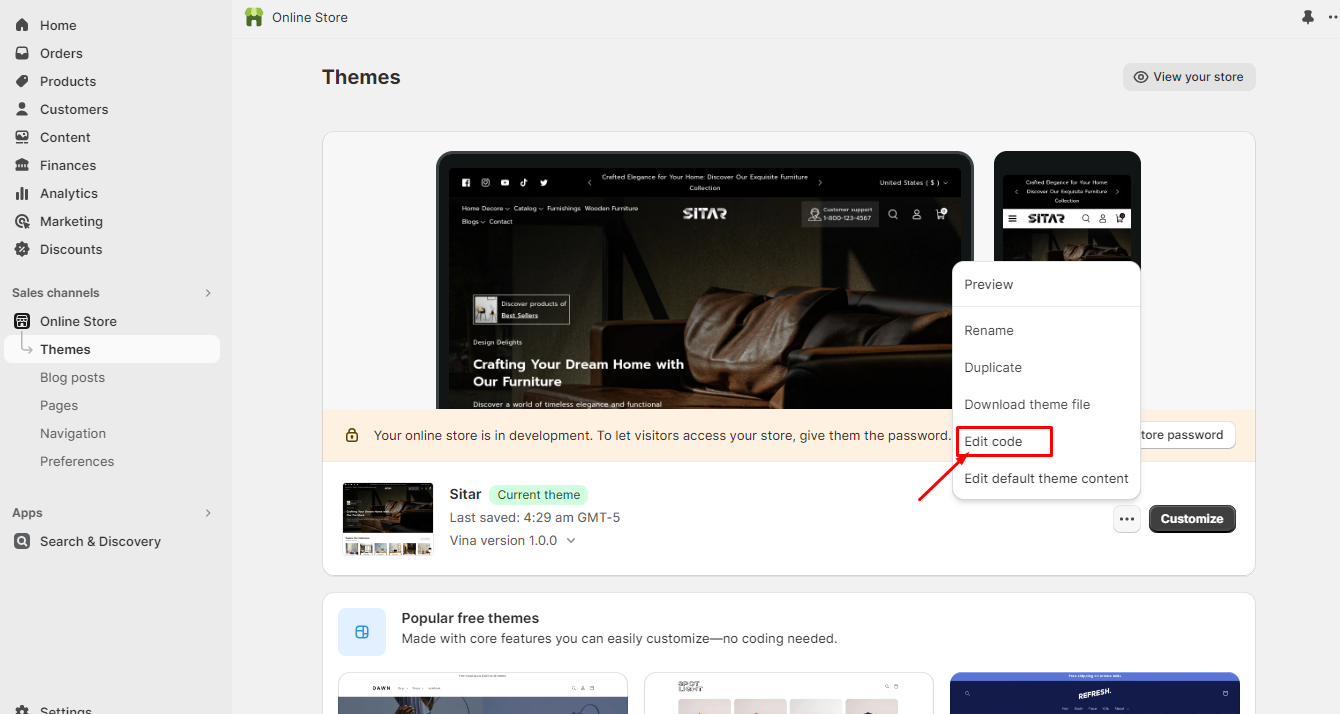Open the Sitar theme thumbnail
The image size is (1340, 714).
pos(388,519)
